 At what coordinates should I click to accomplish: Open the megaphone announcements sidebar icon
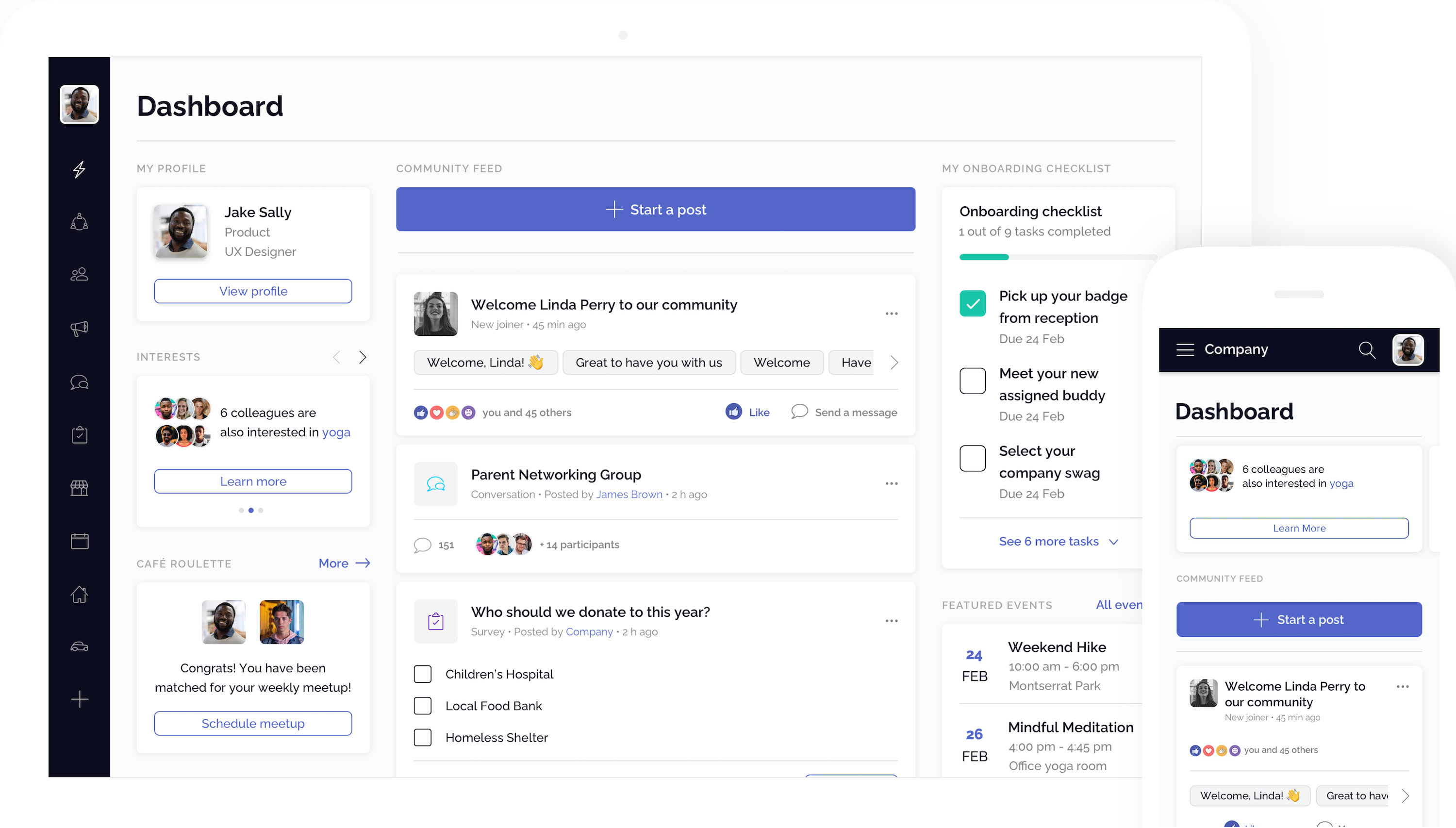pos(79,328)
